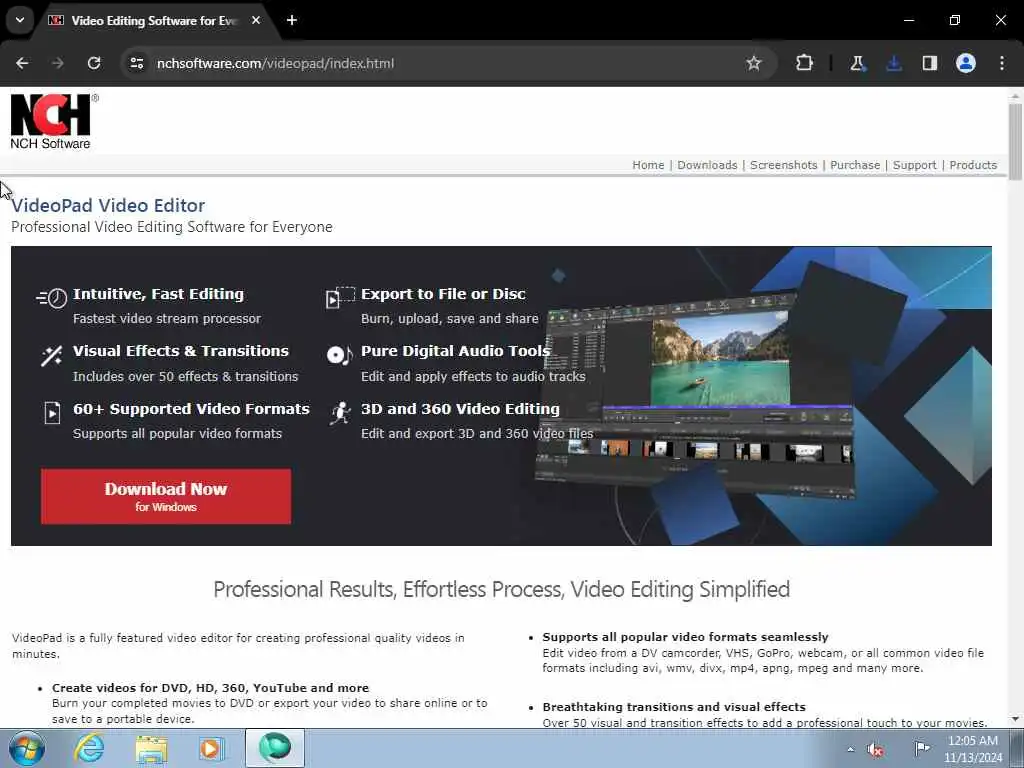Open the Products navigation link

click(x=973, y=165)
